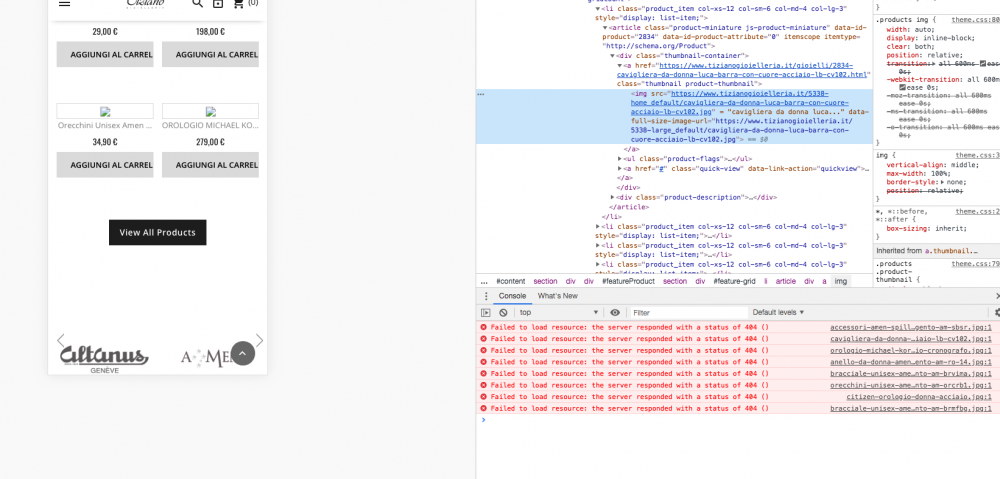Open the Altanus Genève brand logo
1000x479 pixels.
104,359
